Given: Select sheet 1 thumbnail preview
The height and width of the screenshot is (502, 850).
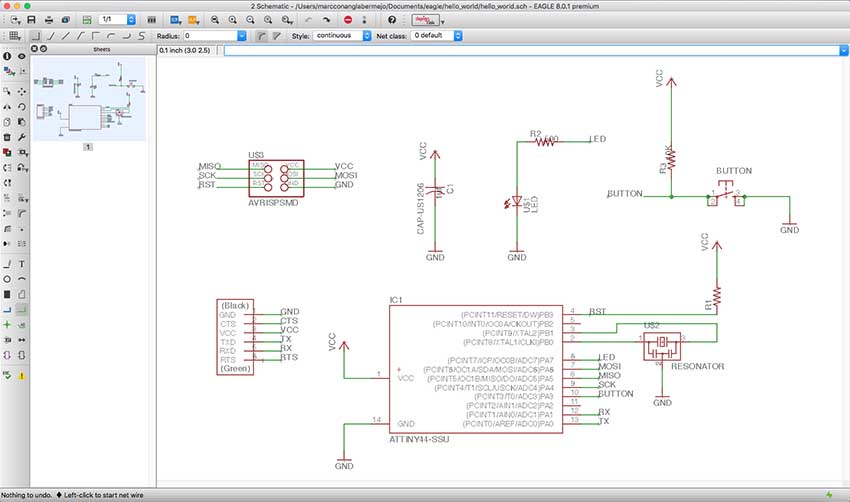Looking at the screenshot, I should coord(89,99).
